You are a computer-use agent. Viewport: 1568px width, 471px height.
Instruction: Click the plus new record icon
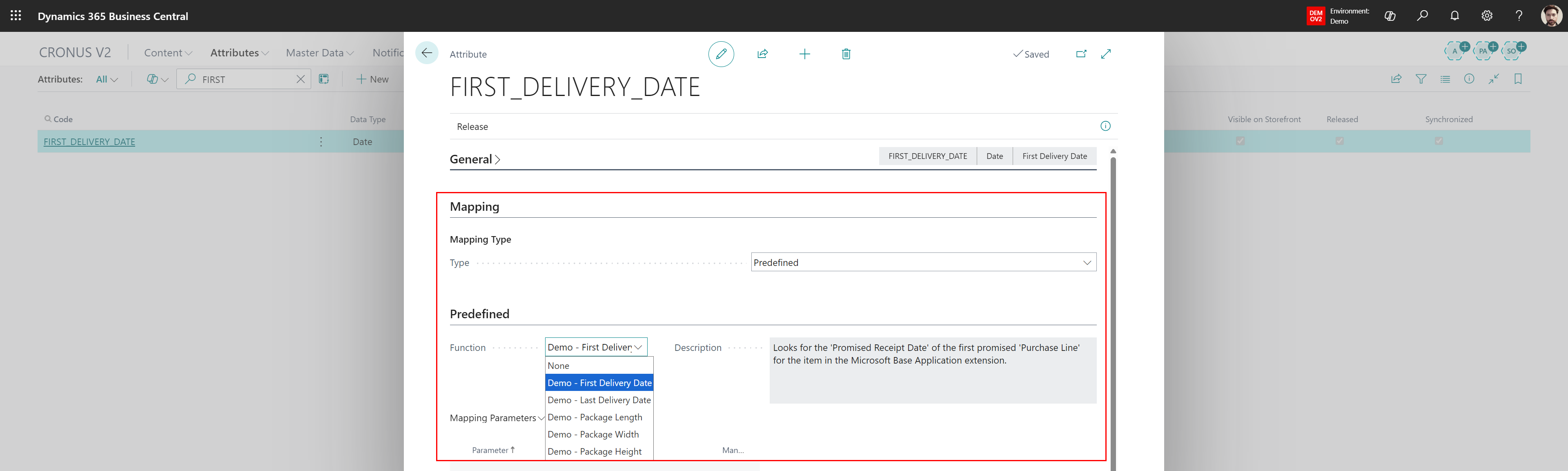(804, 54)
